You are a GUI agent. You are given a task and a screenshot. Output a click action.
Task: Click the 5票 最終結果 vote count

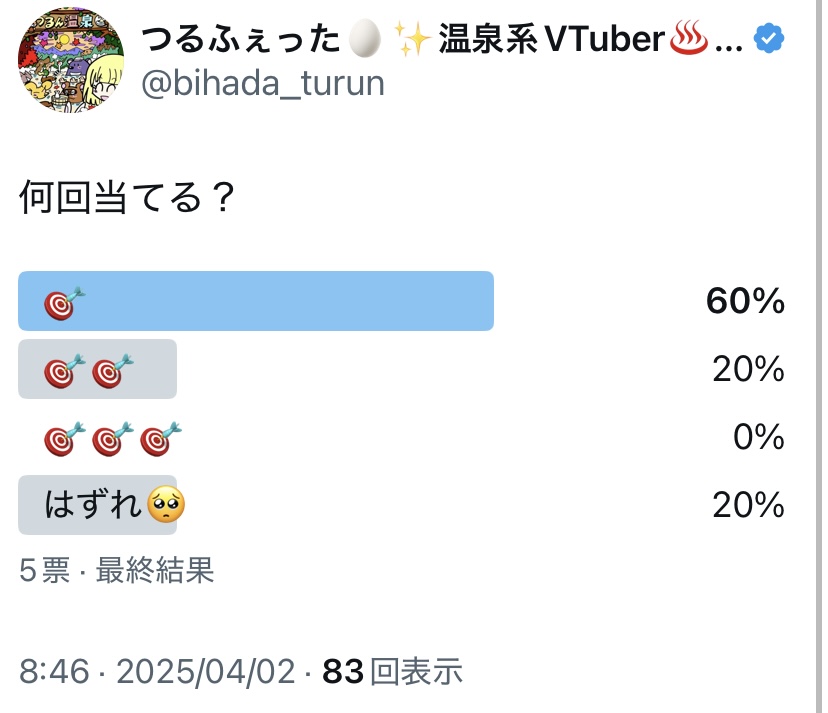pos(116,570)
